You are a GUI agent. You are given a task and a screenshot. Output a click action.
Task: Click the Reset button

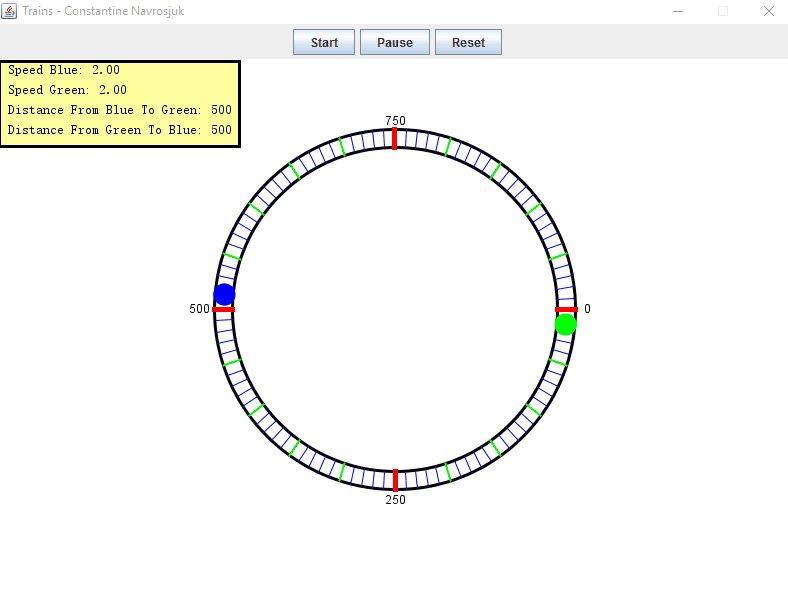tap(468, 42)
